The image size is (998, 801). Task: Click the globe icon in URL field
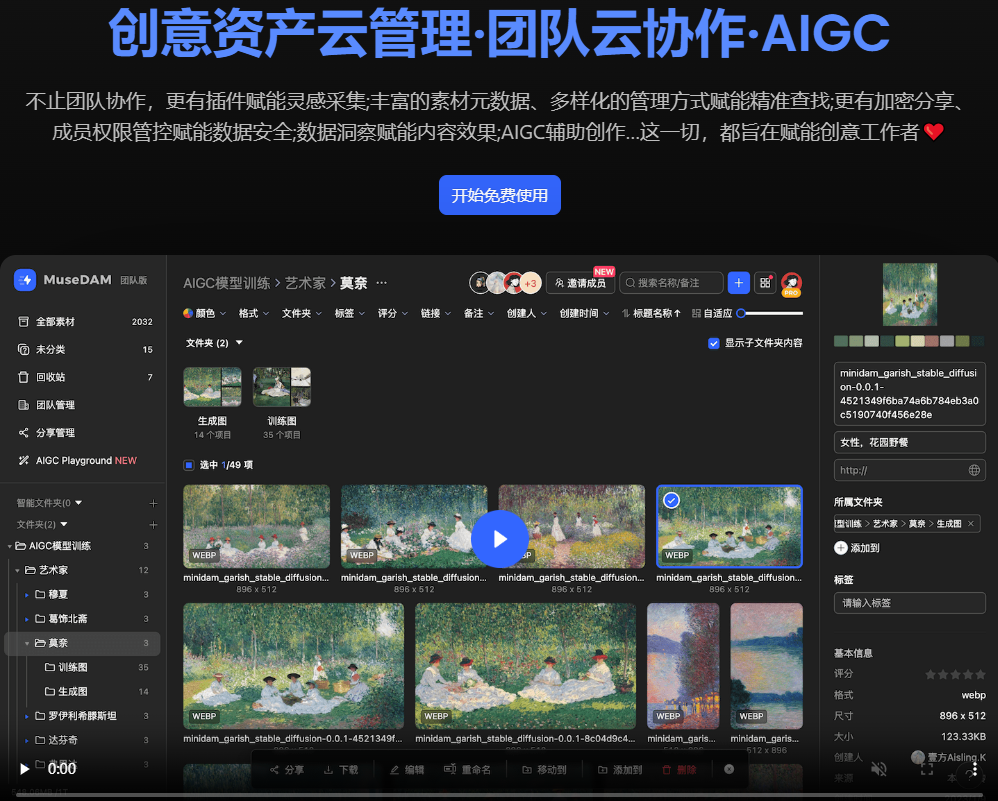coord(974,470)
